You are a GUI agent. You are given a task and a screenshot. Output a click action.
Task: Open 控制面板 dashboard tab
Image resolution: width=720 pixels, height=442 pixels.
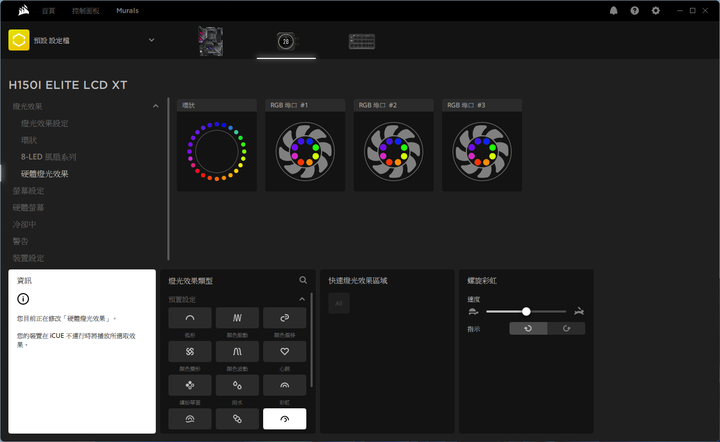85,11
